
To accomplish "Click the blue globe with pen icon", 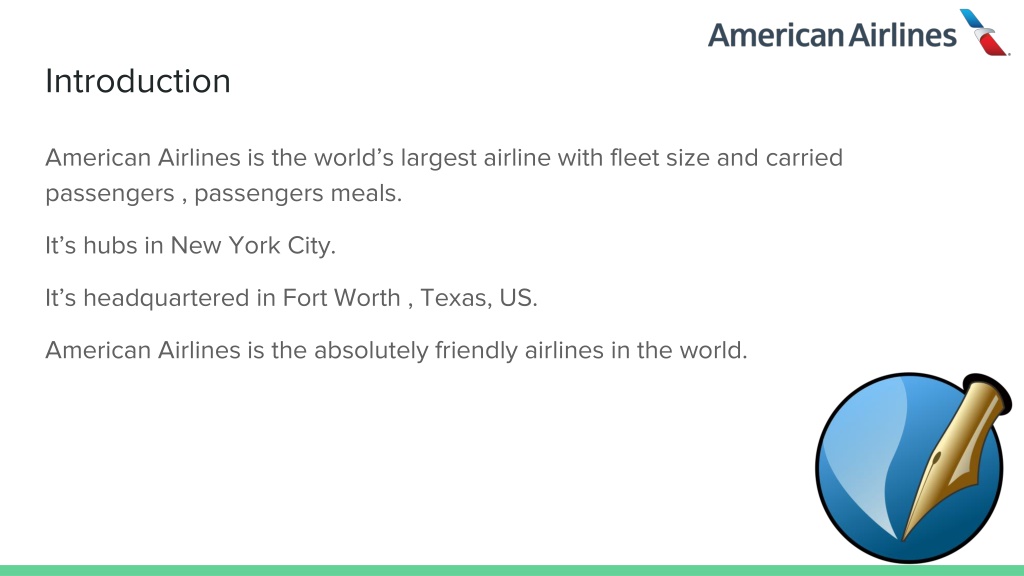I will (913, 468).
